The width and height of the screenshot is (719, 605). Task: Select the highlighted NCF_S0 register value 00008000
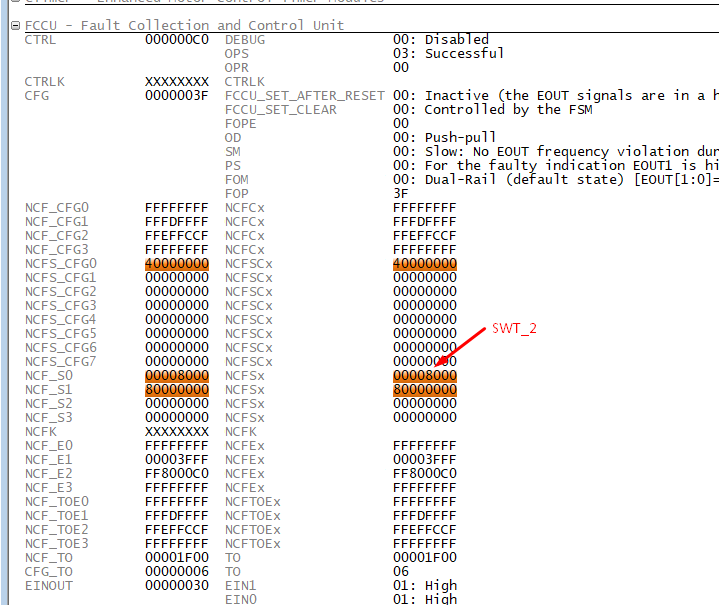[x=177, y=376]
